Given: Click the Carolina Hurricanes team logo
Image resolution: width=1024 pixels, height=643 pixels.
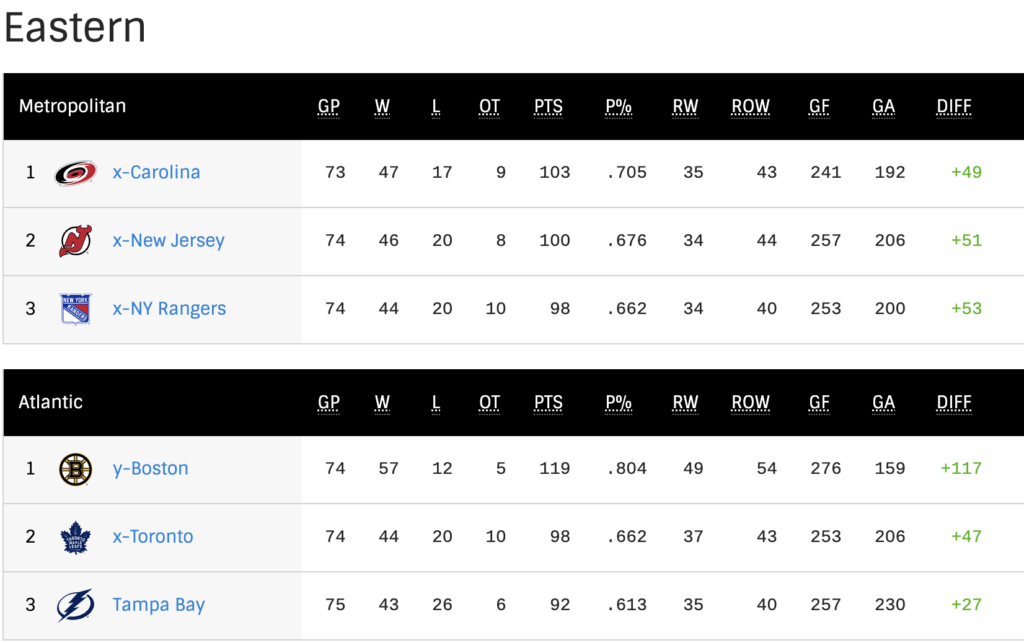Looking at the screenshot, I should tap(76, 173).
